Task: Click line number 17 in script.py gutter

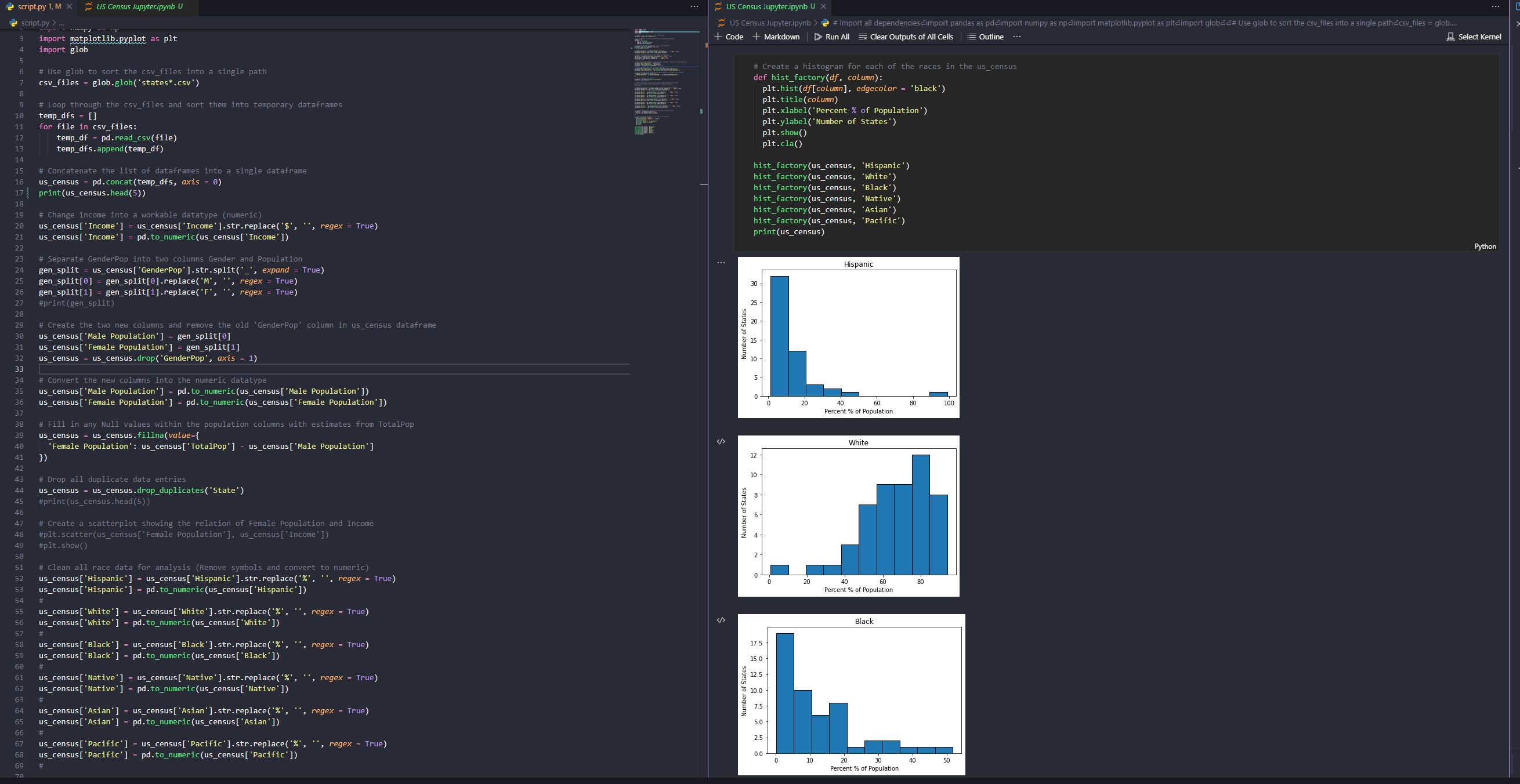Action: 20,193
